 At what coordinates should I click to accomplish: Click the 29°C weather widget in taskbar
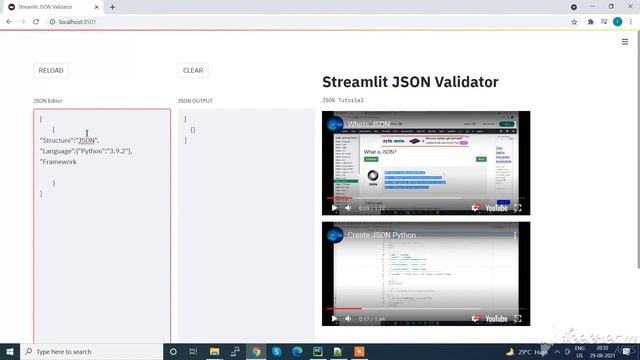(527, 352)
